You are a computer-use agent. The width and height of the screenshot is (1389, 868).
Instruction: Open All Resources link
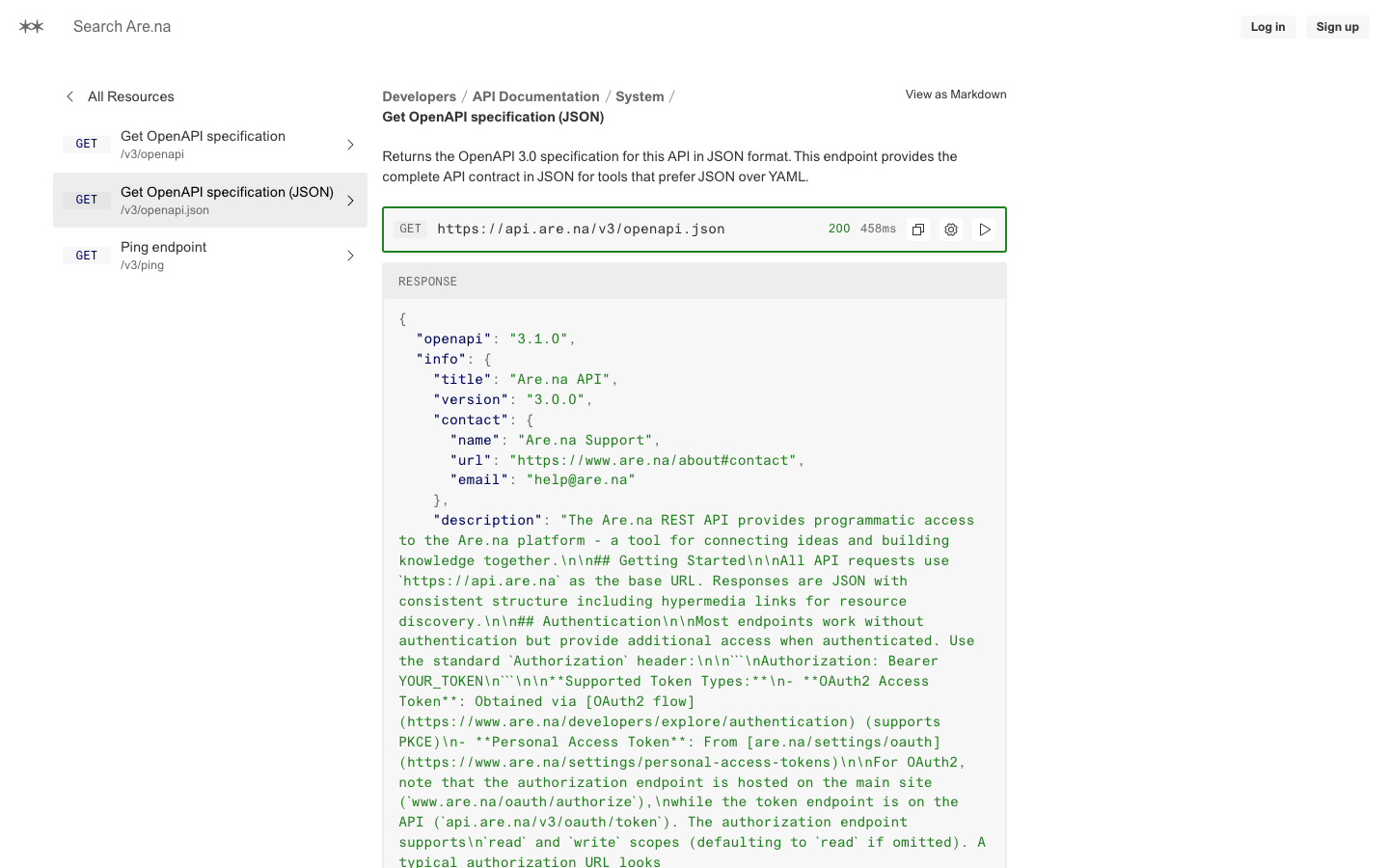coord(131,96)
